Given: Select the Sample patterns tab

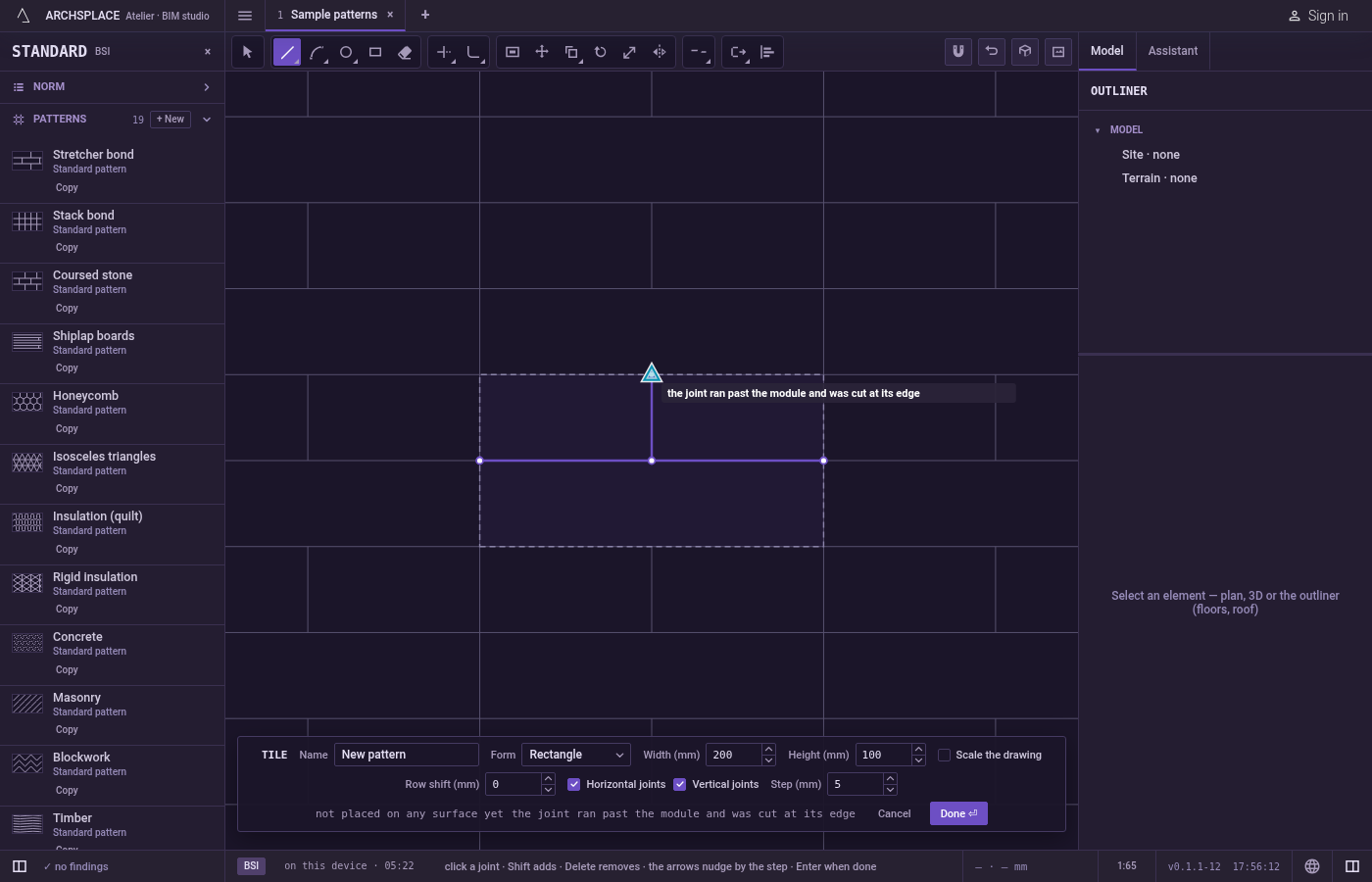Looking at the screenshot, I should click(333, 15).
